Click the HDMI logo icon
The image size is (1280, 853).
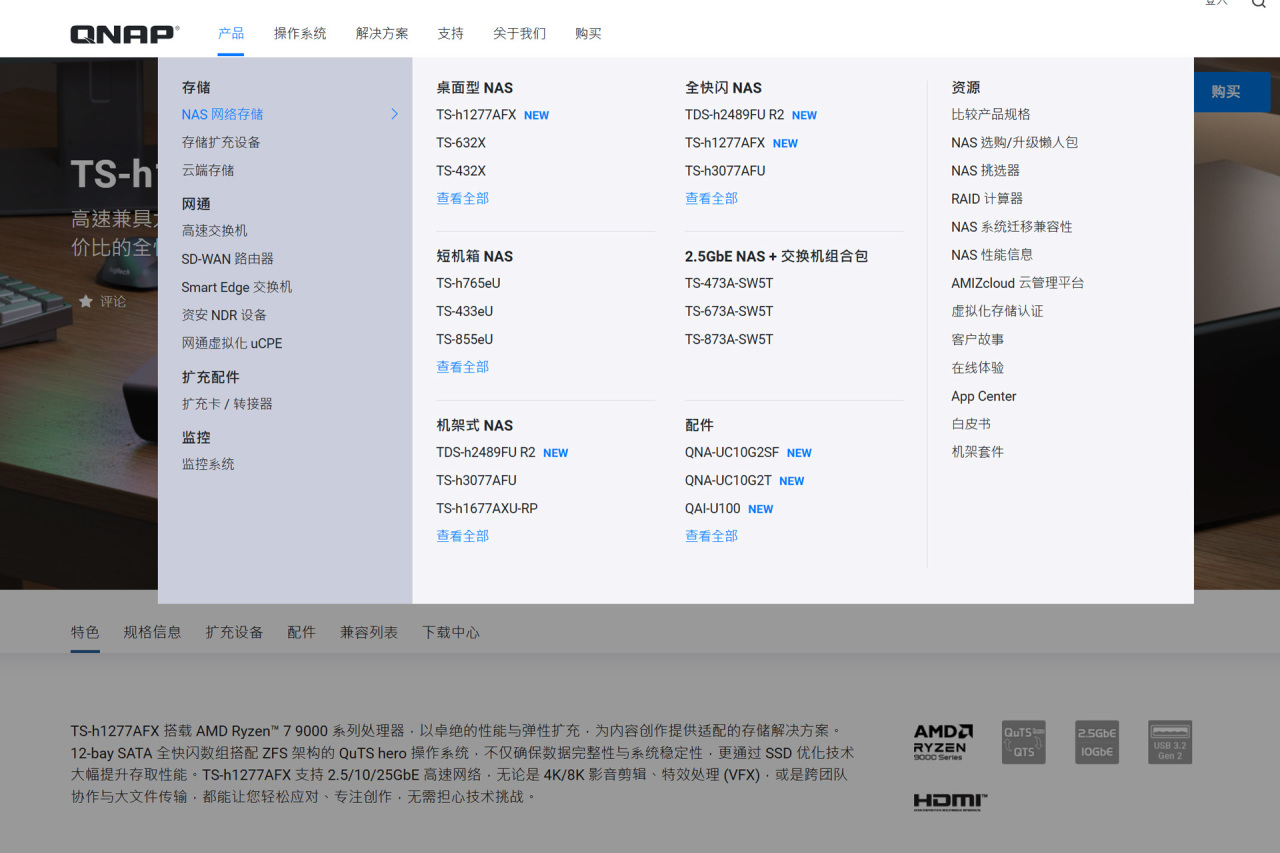[950, 801]
